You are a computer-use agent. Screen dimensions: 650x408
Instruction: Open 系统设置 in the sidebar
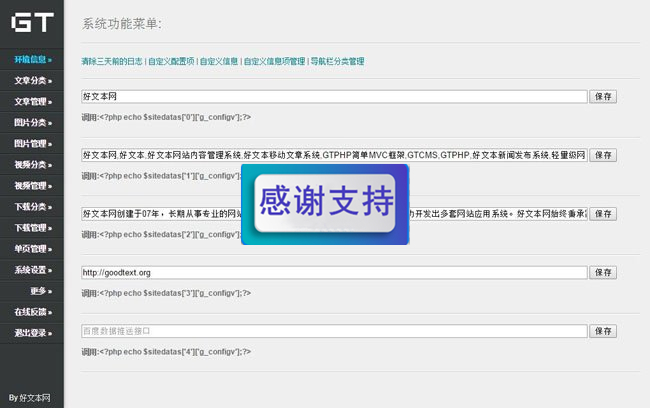click(x=33, y=270)
